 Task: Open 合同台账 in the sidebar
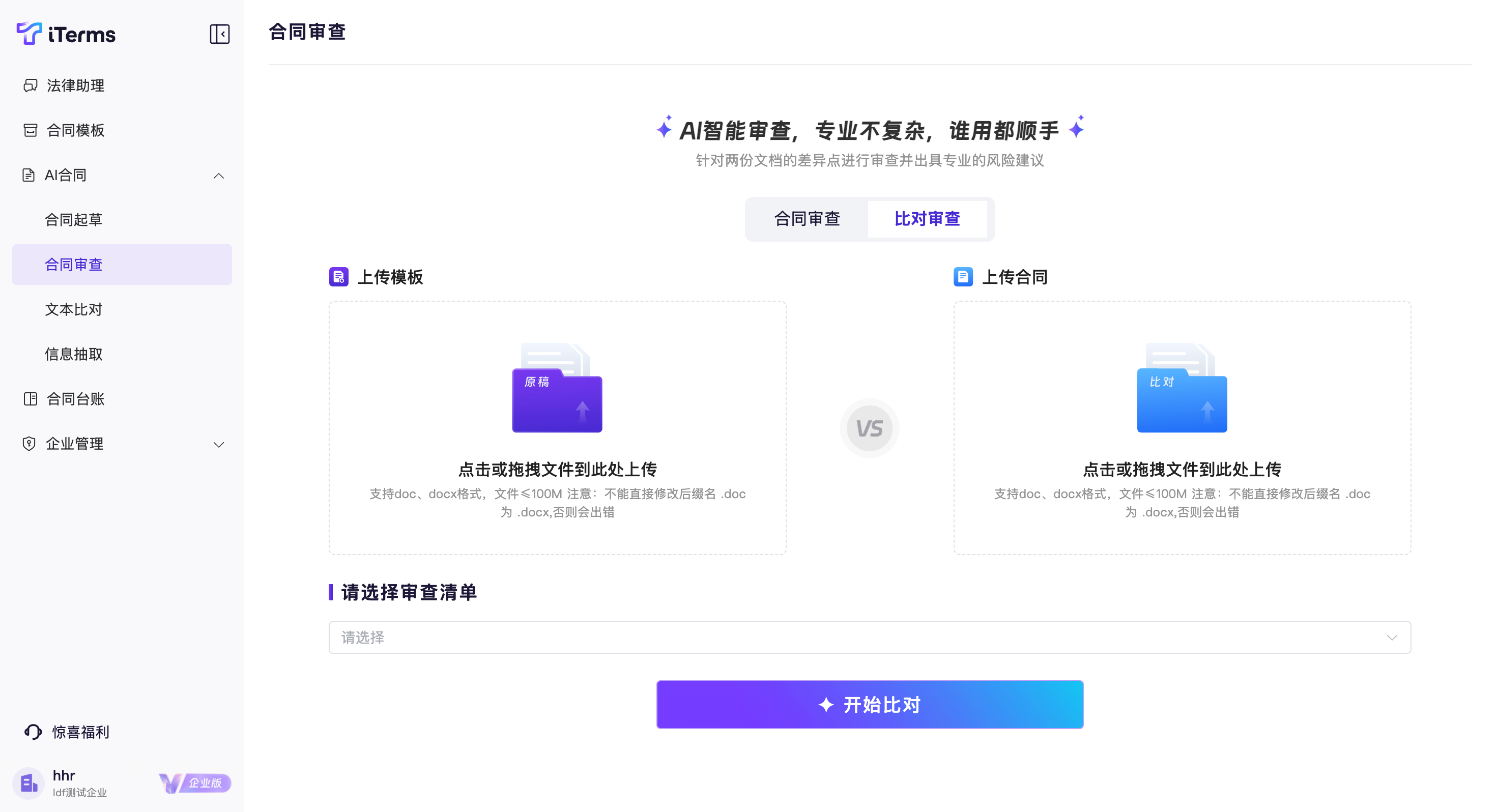point(75,398)
